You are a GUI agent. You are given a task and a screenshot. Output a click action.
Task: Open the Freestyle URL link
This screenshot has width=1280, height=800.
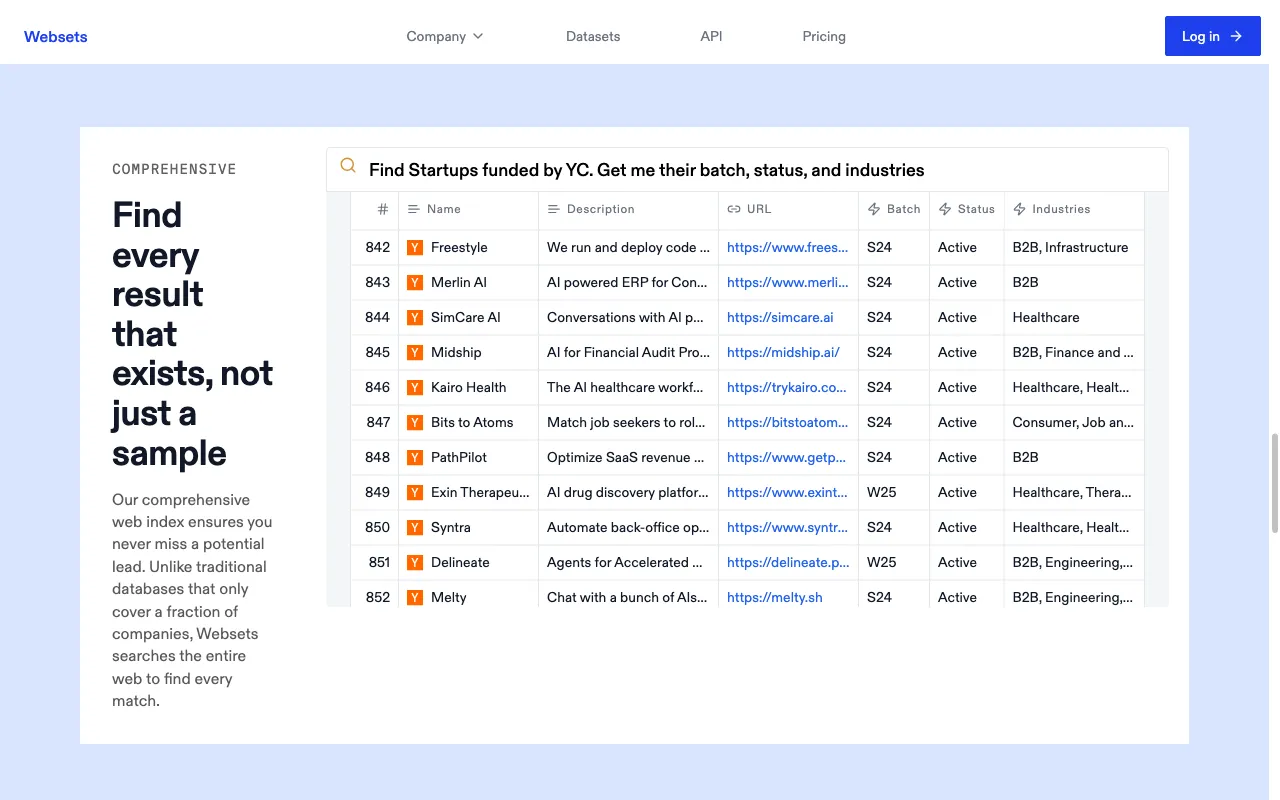[787, 247]
